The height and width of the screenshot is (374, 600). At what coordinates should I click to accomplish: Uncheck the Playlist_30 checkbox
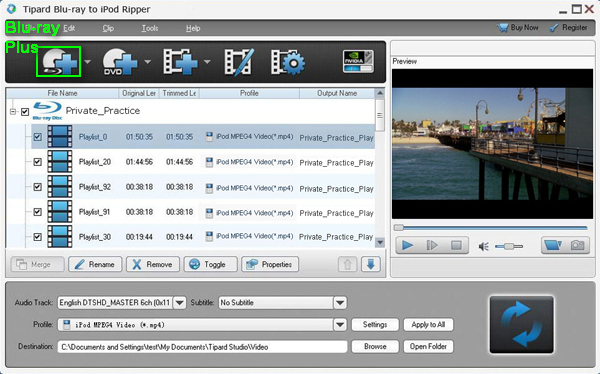[38, 237]
